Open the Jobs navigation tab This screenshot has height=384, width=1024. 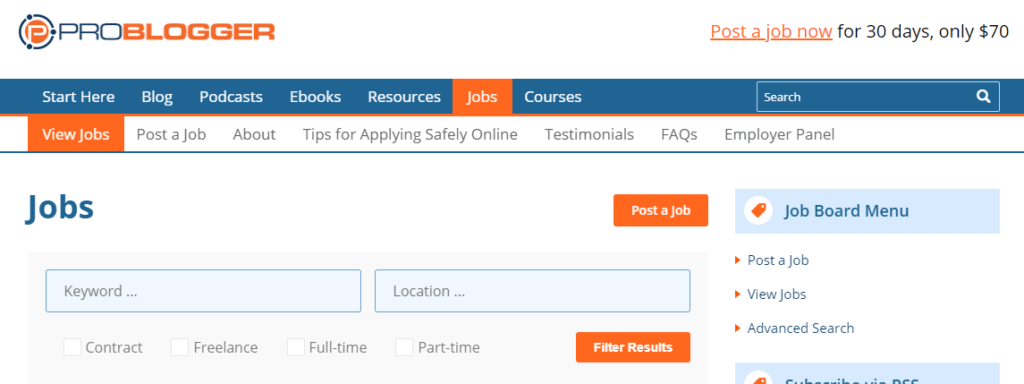tap(482, 97)
